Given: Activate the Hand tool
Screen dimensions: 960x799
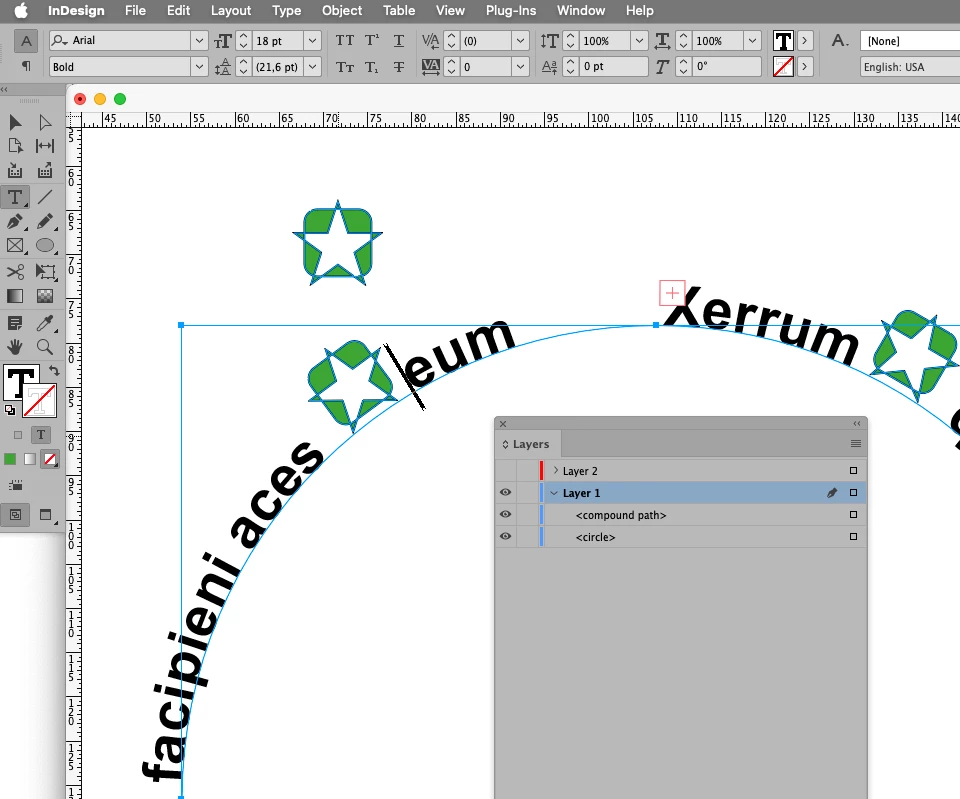Looking at the screenshot, I should pyautogui.click(x=15, y=347).
